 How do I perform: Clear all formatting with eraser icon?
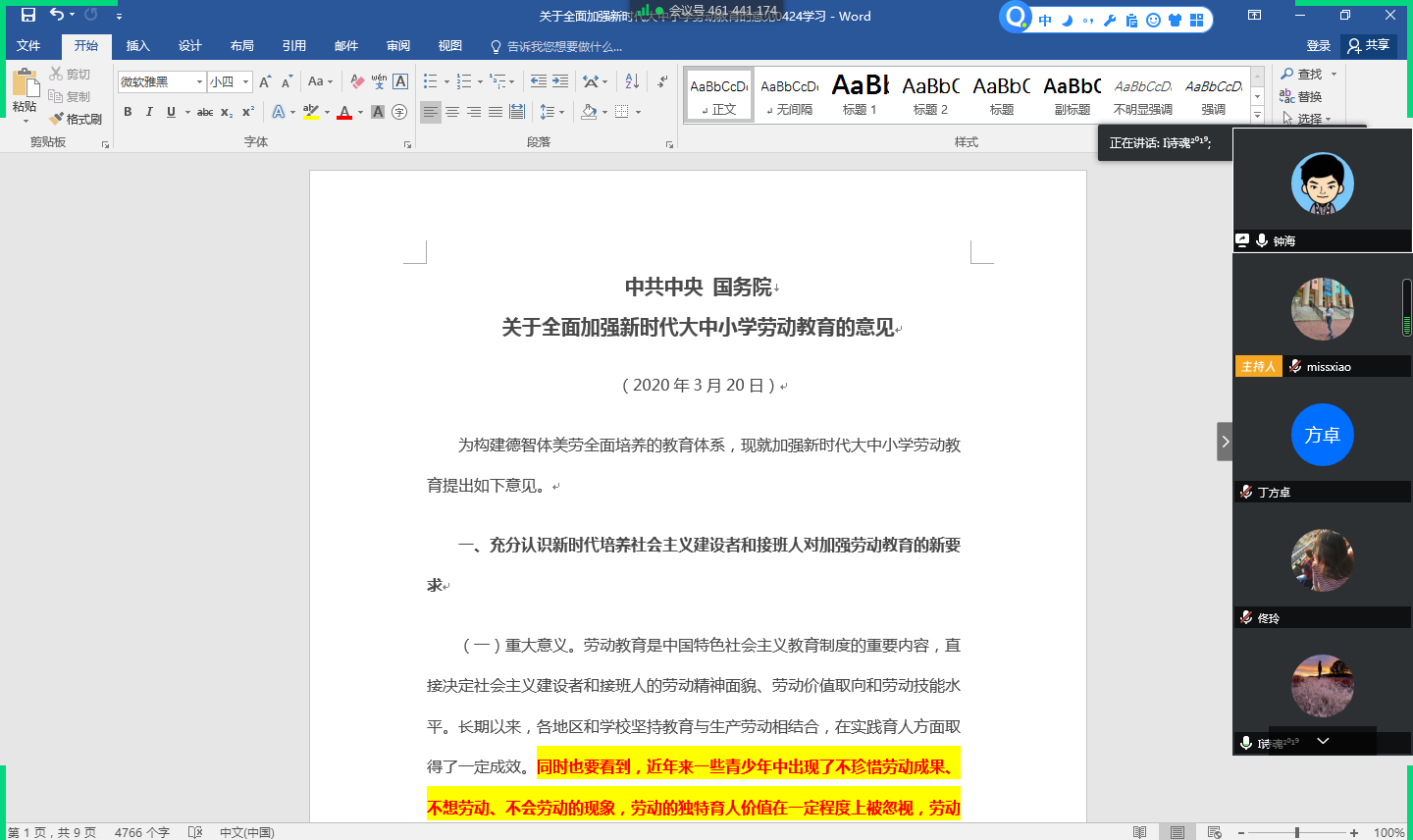coord(357,81)
